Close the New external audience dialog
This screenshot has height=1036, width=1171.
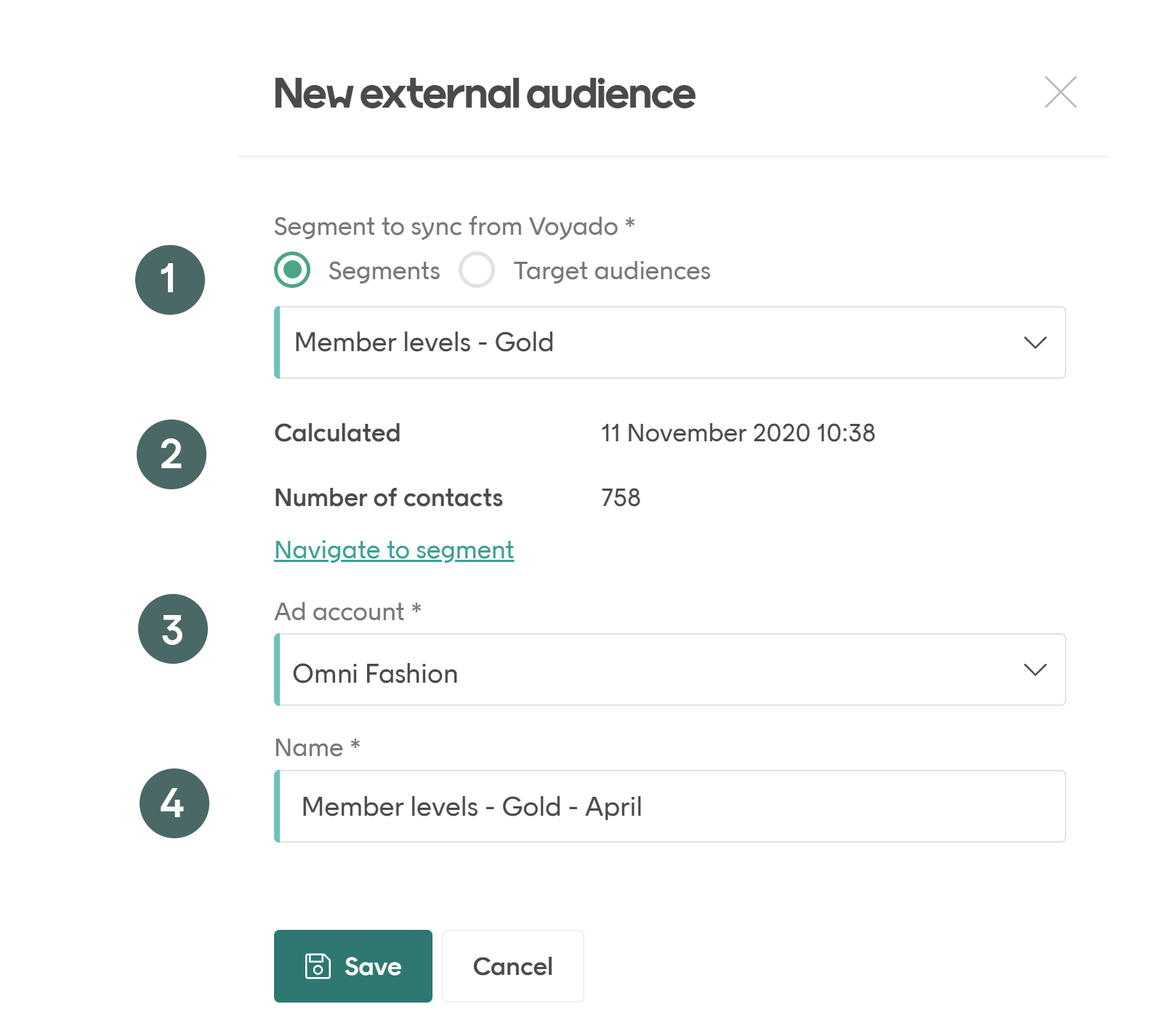pos(1061,92)
